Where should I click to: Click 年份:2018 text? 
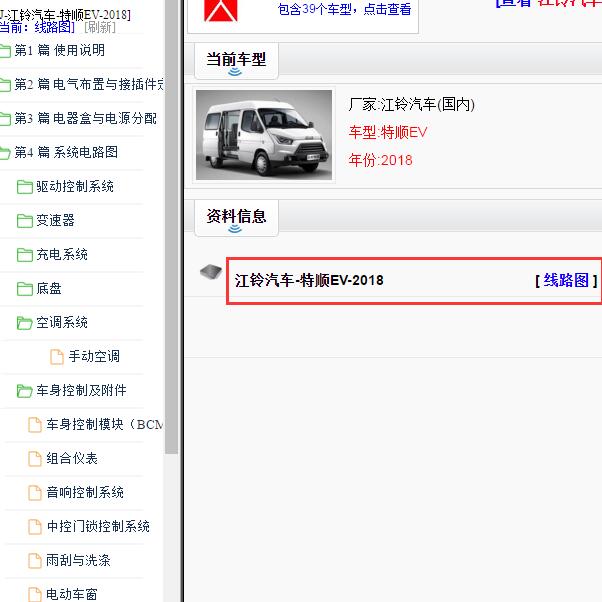[380, 160]
